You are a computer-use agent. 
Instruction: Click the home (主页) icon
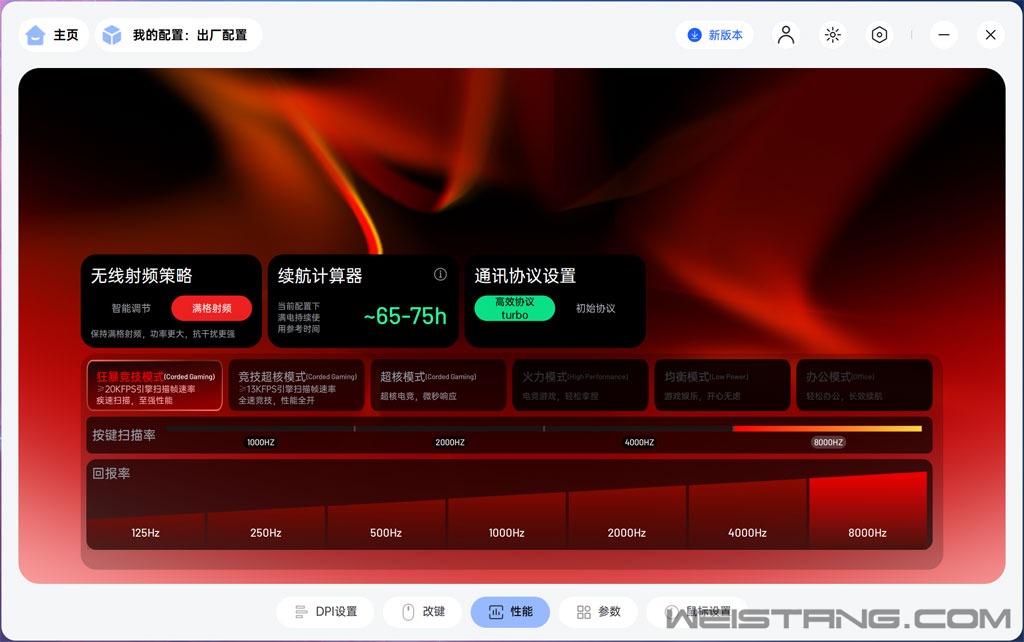(36, 35)
